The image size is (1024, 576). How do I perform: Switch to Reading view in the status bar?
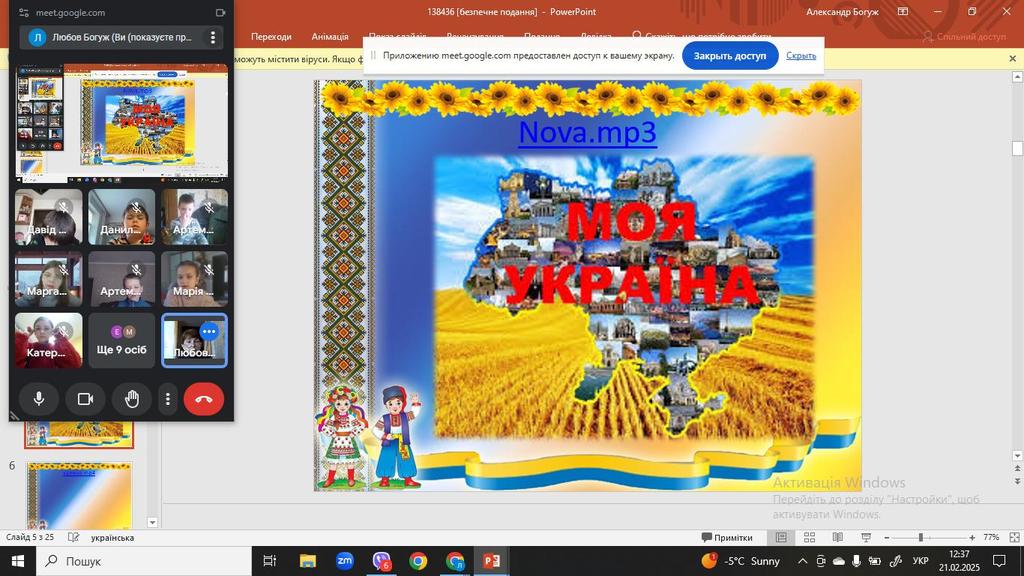[837, 538]
